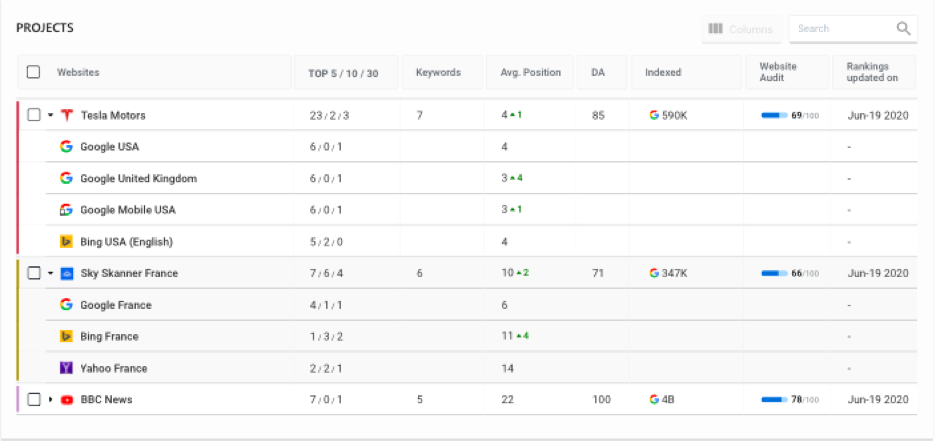
Task: Click the Sky Skanner France project icon
Action: (x=67, y=273)
